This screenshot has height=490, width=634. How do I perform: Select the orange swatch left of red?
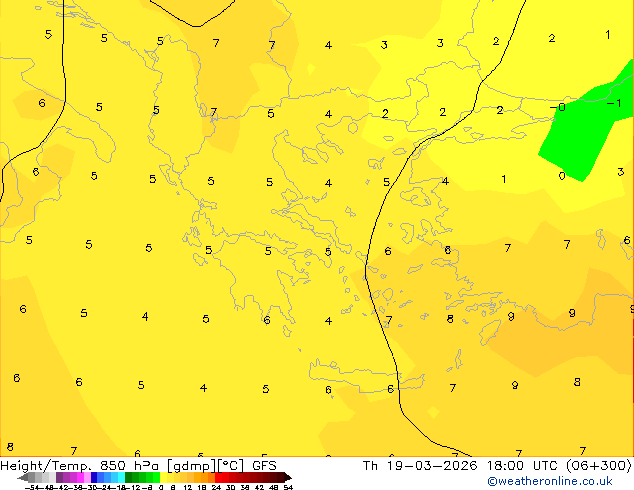point(211,477)
